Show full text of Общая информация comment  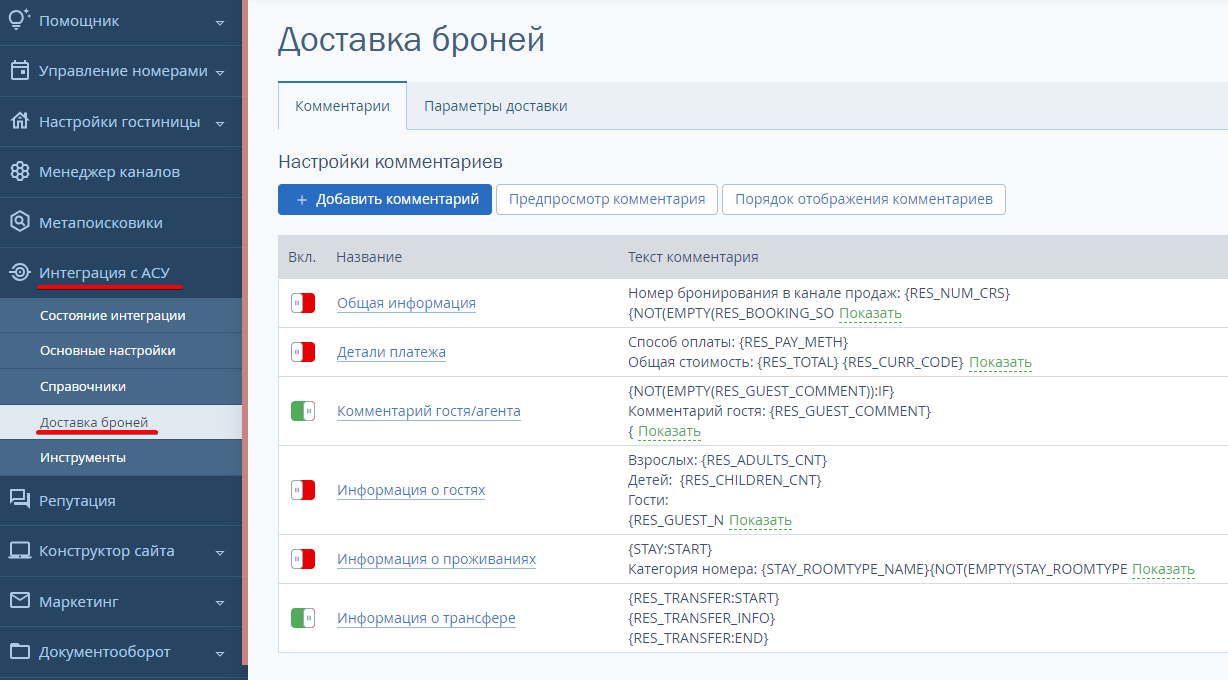[x=870, y=314]
